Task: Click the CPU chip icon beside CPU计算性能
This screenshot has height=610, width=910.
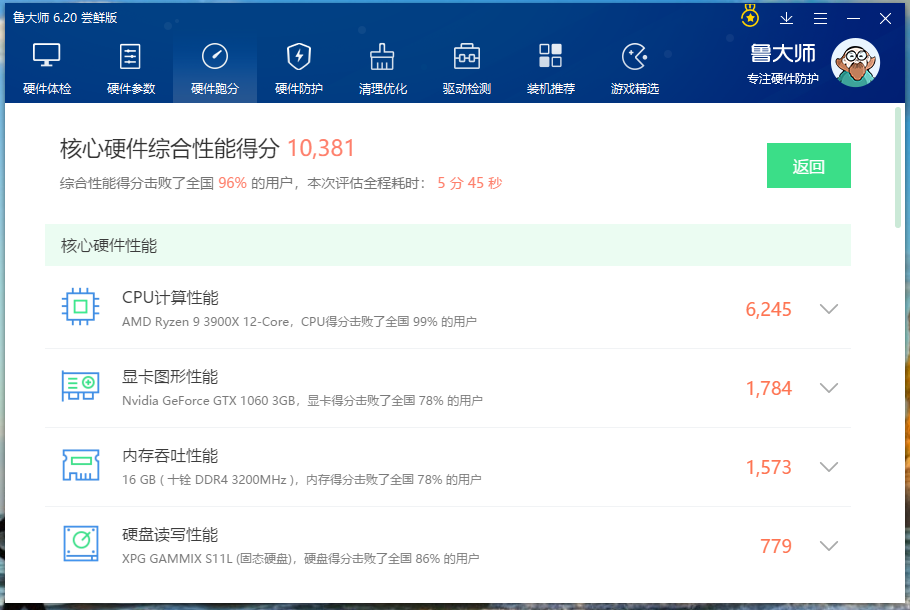Action: pyautogui.click(x=80, y=308)
